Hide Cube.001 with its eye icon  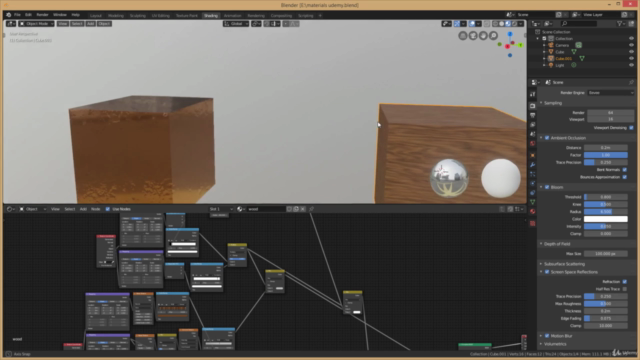[631, 58]
